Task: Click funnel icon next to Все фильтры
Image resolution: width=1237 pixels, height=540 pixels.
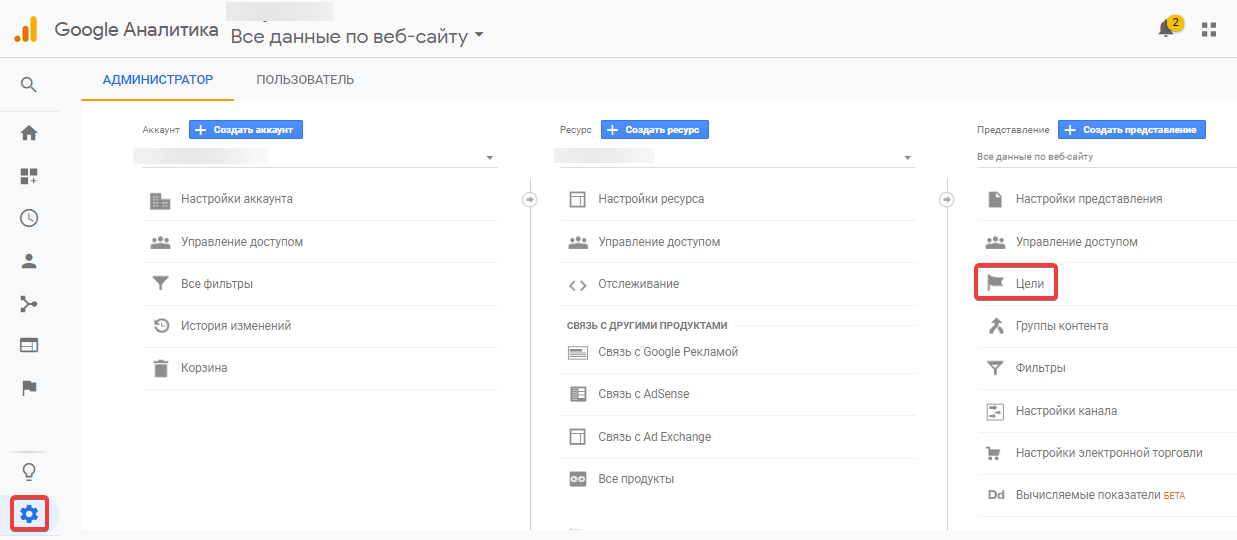Action: point(160,284)
